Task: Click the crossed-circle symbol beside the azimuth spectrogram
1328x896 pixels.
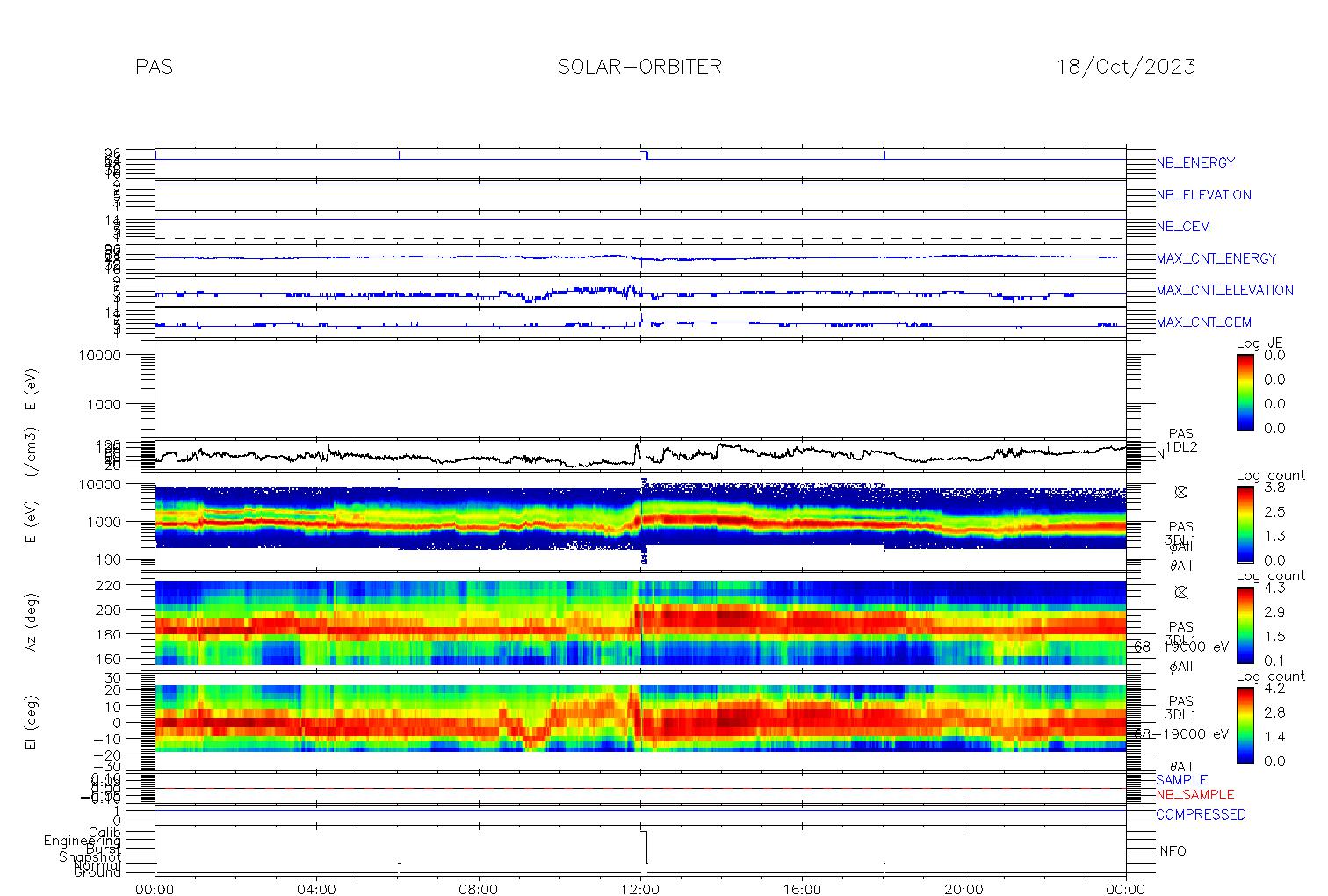Action: coord(1181,592)
